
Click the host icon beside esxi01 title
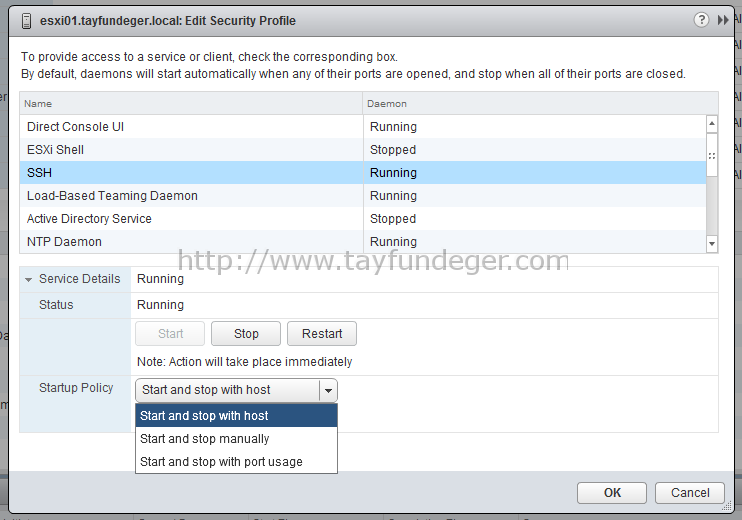(x=27, y=21)
